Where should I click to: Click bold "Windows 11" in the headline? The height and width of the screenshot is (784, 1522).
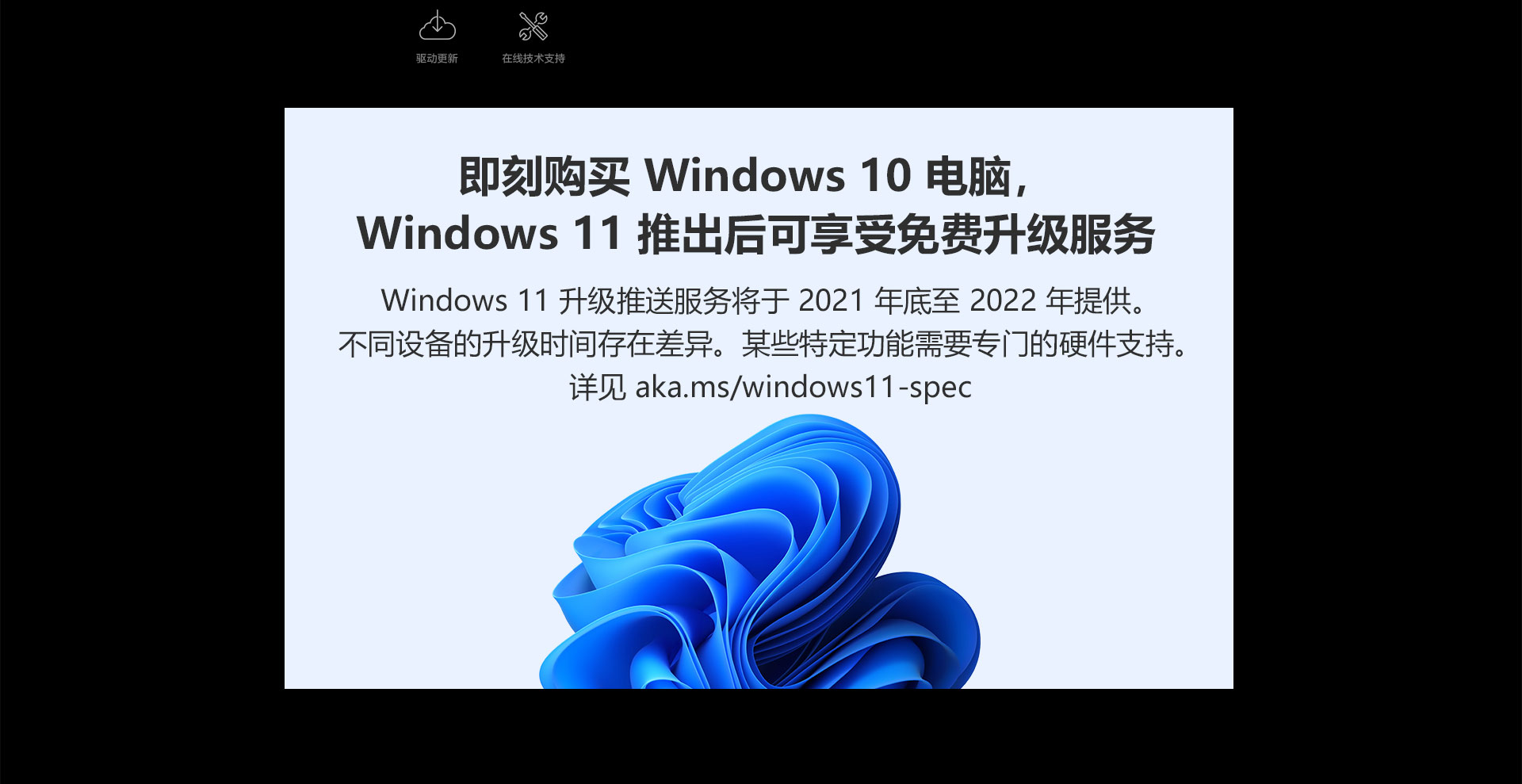pyautogui.click(x=489, y=235)
